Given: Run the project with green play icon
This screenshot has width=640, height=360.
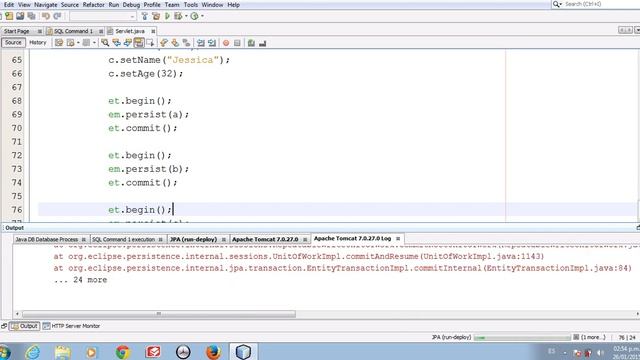Looking at the screenshot, I should point(167,16).
